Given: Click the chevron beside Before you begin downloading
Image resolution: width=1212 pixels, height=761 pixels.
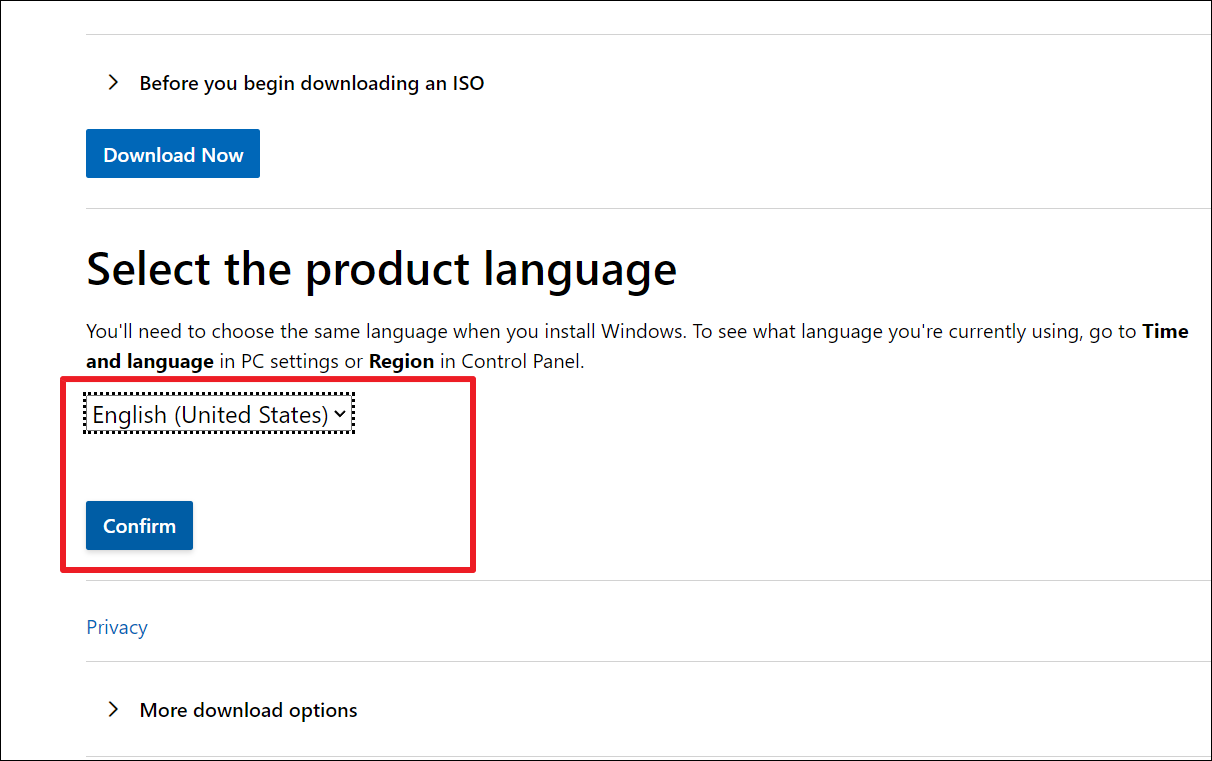Looking at the screenshot, I should (x=113, y=83).
